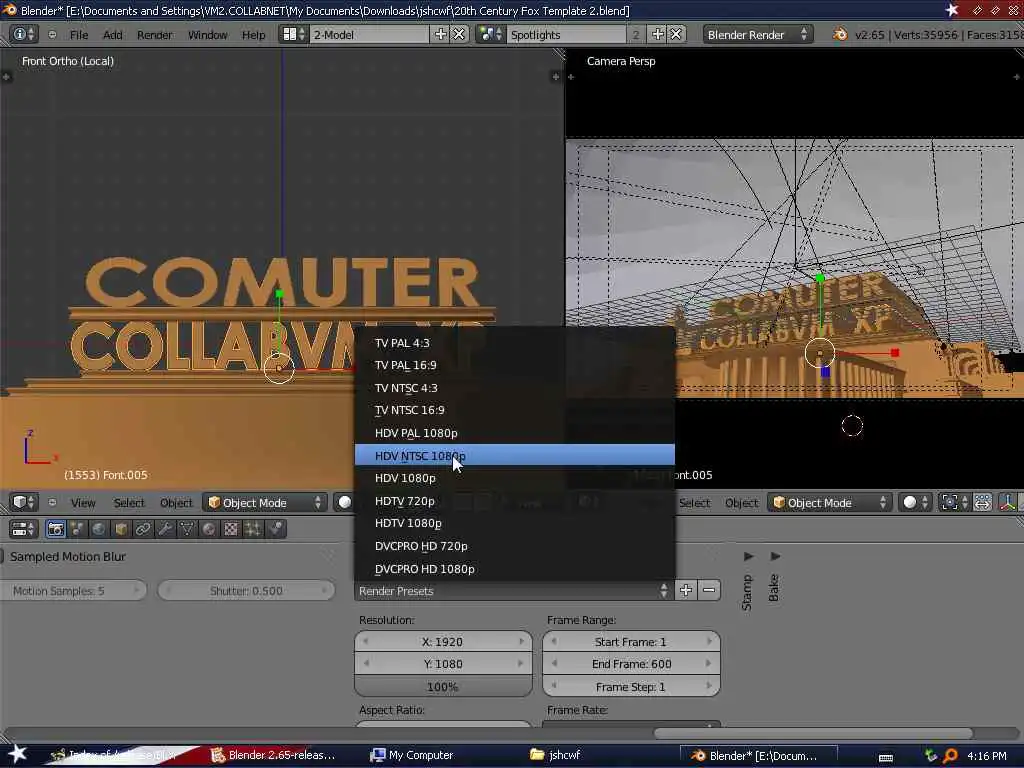Select the Scene properties tab icon

tap(77, 529)
